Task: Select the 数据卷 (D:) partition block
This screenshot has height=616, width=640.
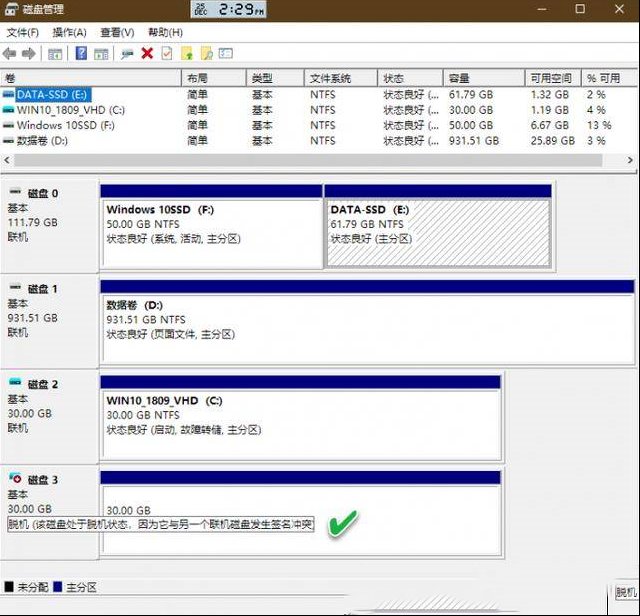Action: [x=367, y=322]
